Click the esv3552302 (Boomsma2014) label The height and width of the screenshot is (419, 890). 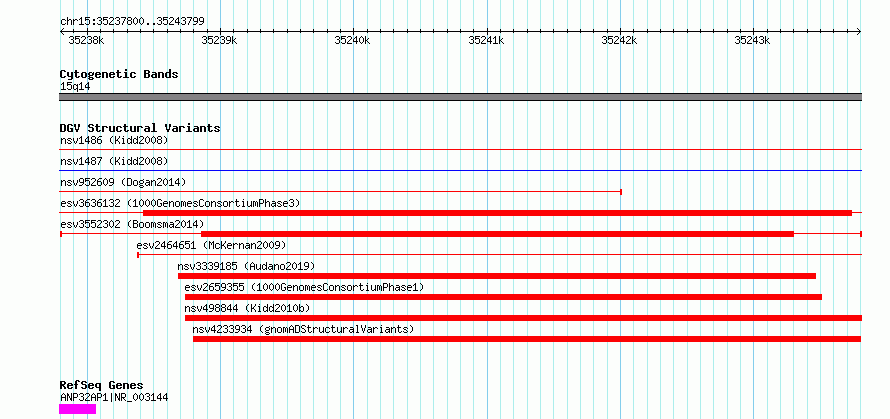click(132, 224)
